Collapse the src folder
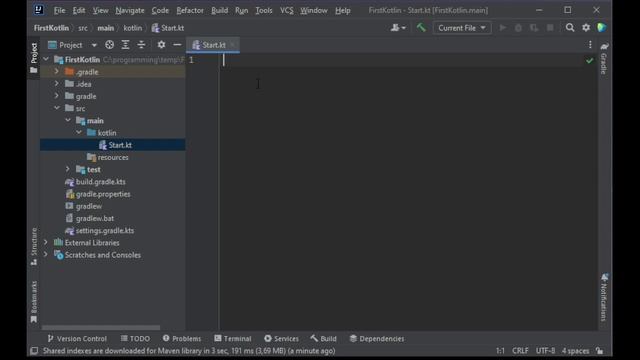This screenshot has width=640, height=360. (x=57, y=108)
